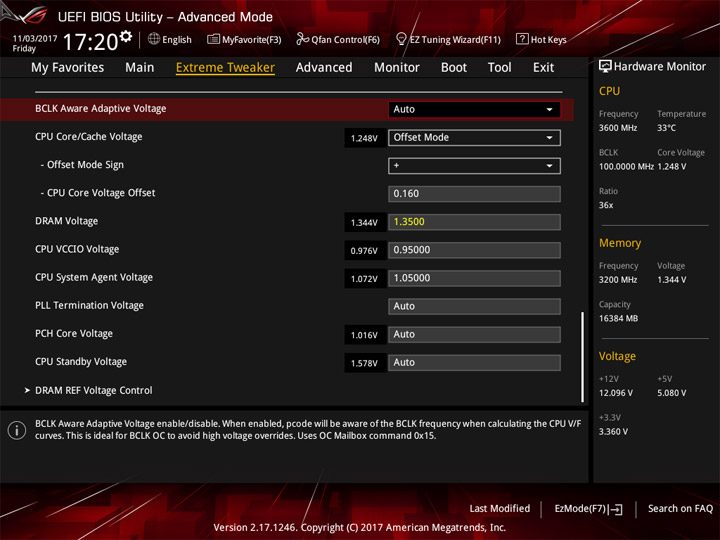Click Last Modified button
Screen dimensions: 720x540
click(500, 508)
